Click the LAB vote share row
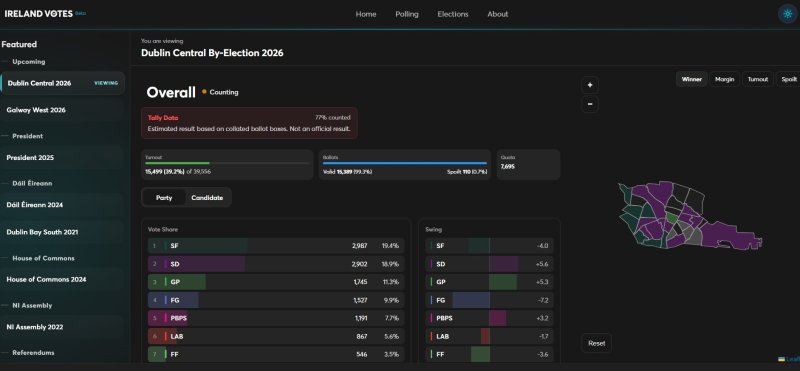Image resolution: width=800 pixels, height=371 pixels. (x=276, y=337)
